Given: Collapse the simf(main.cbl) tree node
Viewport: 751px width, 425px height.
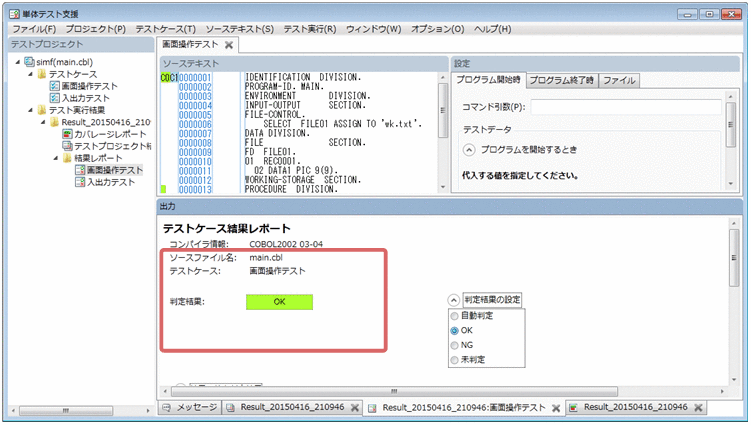Looking at the screenshot, I should [18, 62].
